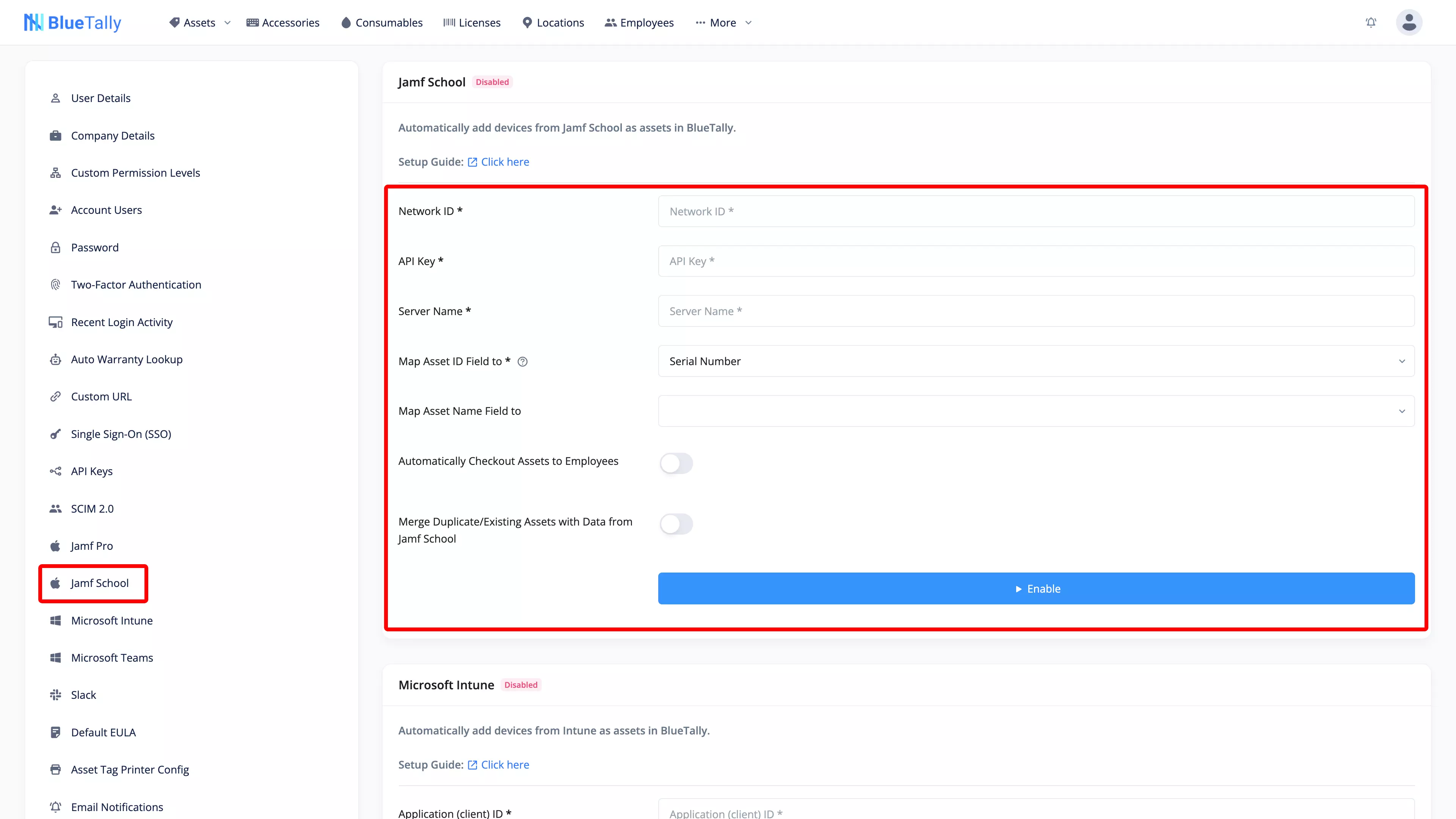Click the Default EULA document icon
The height and width of the screenshot is (819, 1456).
55,733
